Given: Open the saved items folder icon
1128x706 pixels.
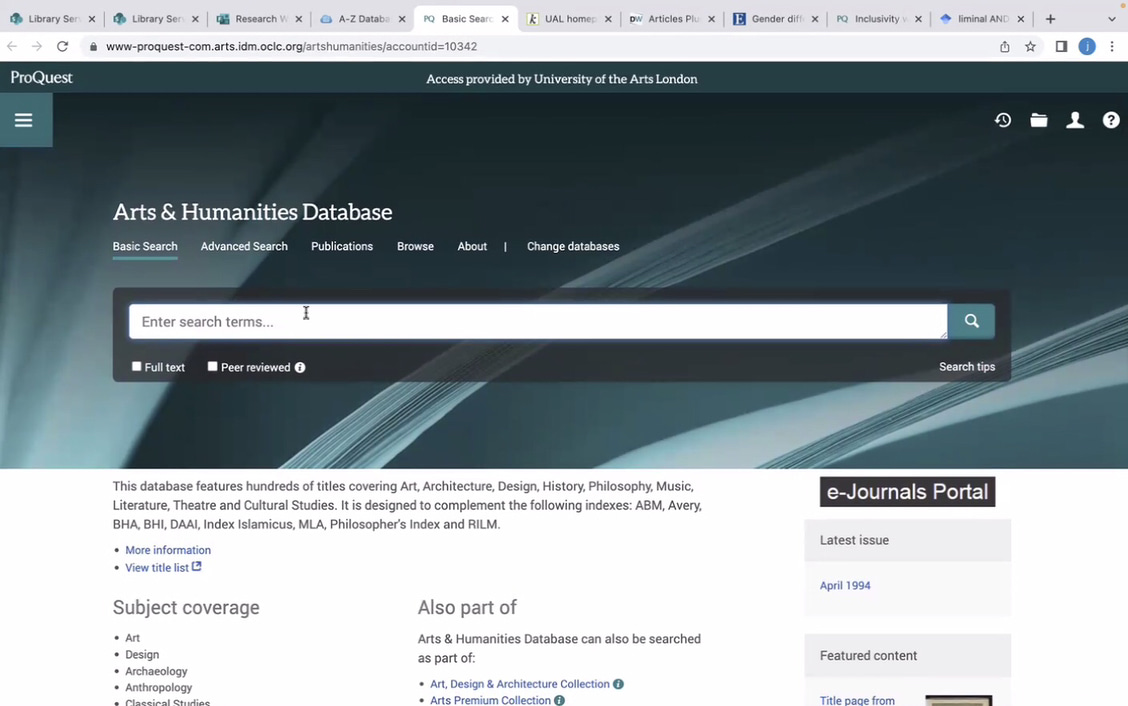Looking at the screenshot, I should [1039, 120].
